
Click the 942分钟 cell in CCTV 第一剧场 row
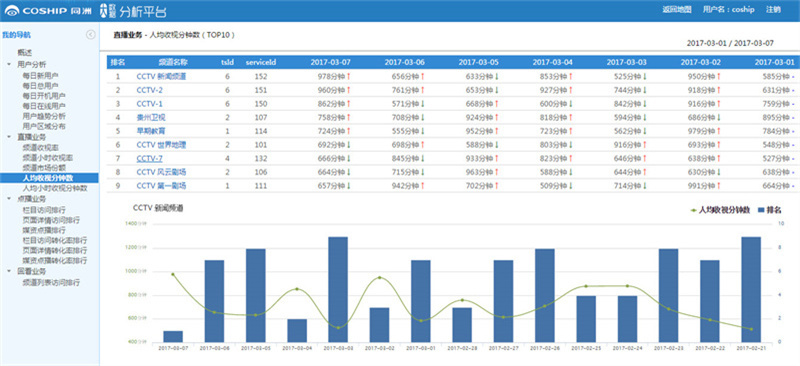(408, 186)
